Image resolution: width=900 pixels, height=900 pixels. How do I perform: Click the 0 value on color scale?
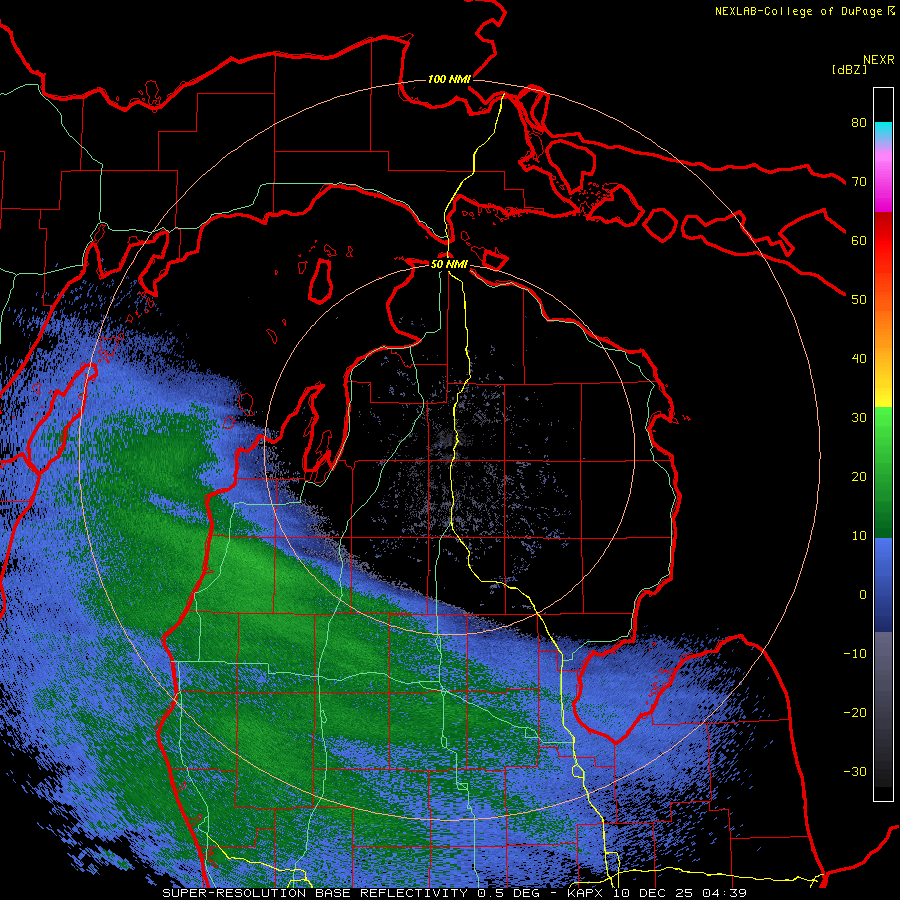click(x=863, y=595)
